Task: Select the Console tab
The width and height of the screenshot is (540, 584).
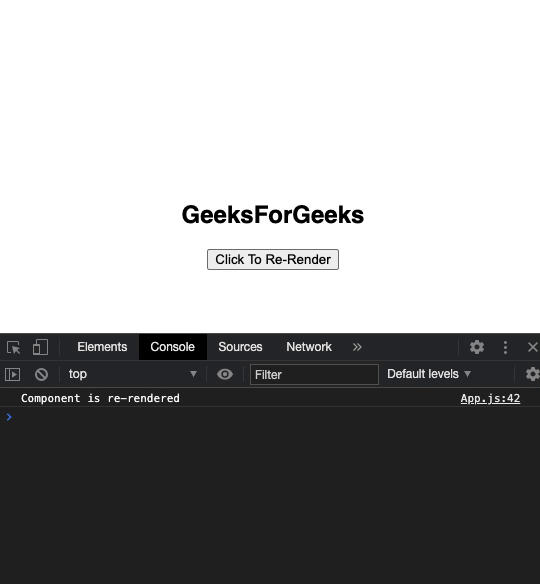Action: coord(172,347)
